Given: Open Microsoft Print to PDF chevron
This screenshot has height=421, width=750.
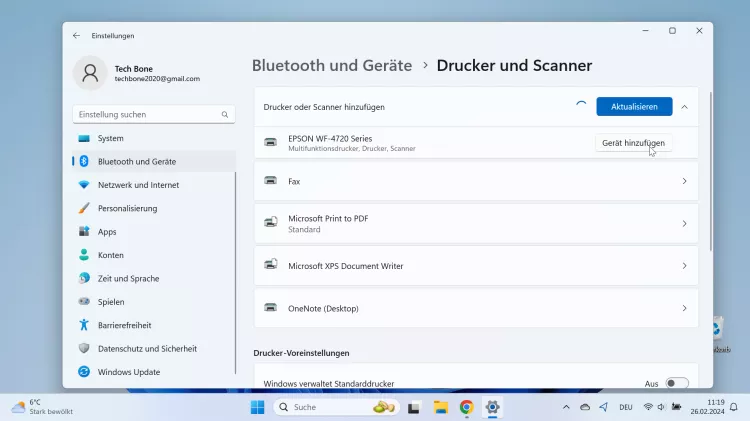Looking at the screenshot, I should (684, 223).
